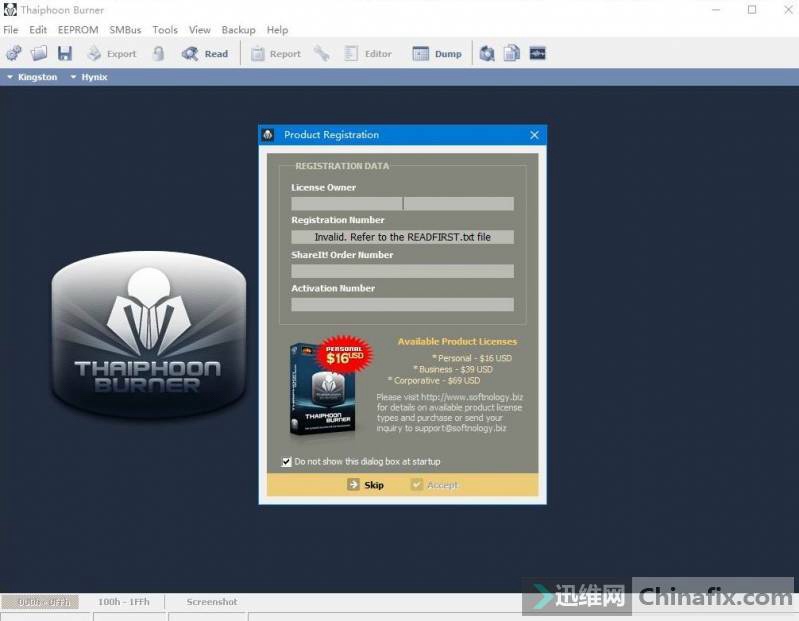
Task: Click the ShareIt! Order Number field
Action: tap(402, 271)
